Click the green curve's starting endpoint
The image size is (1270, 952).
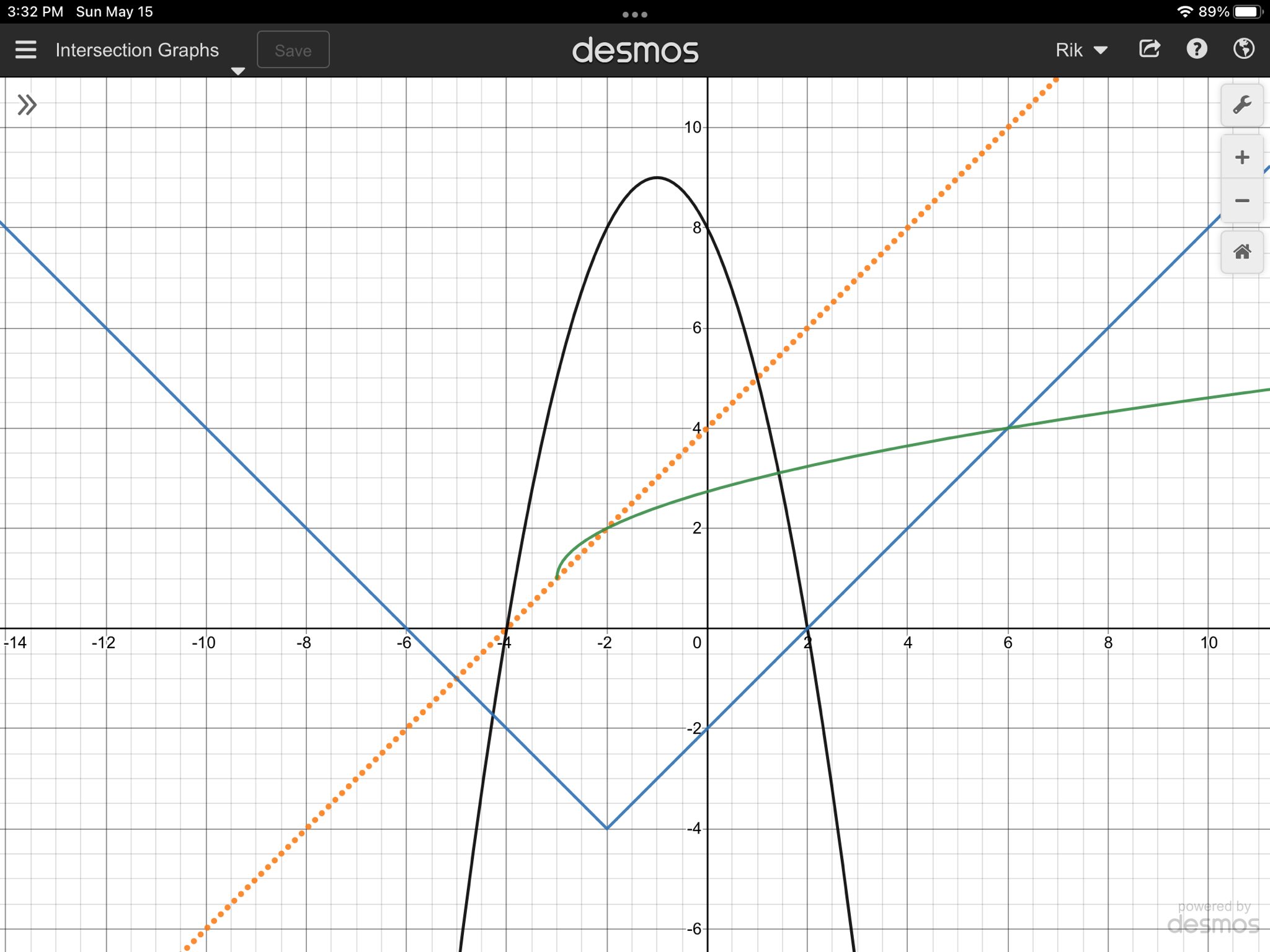point(557,578)
